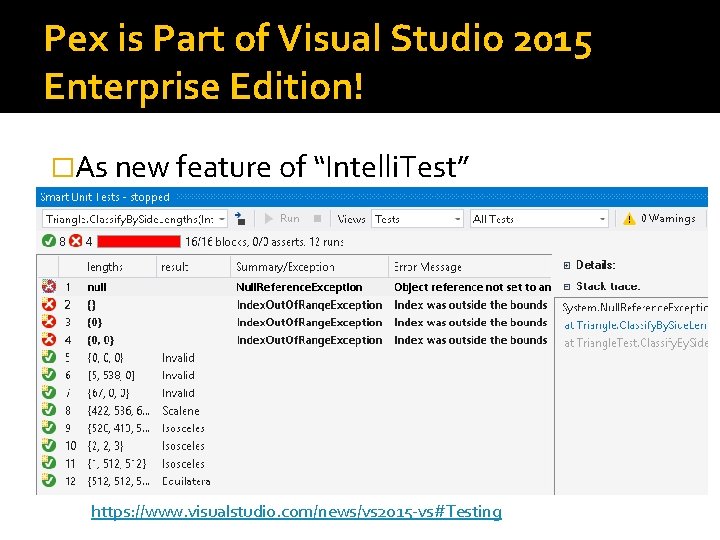This screenshot has width=720, height=540.
Task: Select the 'null' lengths cell in row 1
Action: tap(97, 287)
